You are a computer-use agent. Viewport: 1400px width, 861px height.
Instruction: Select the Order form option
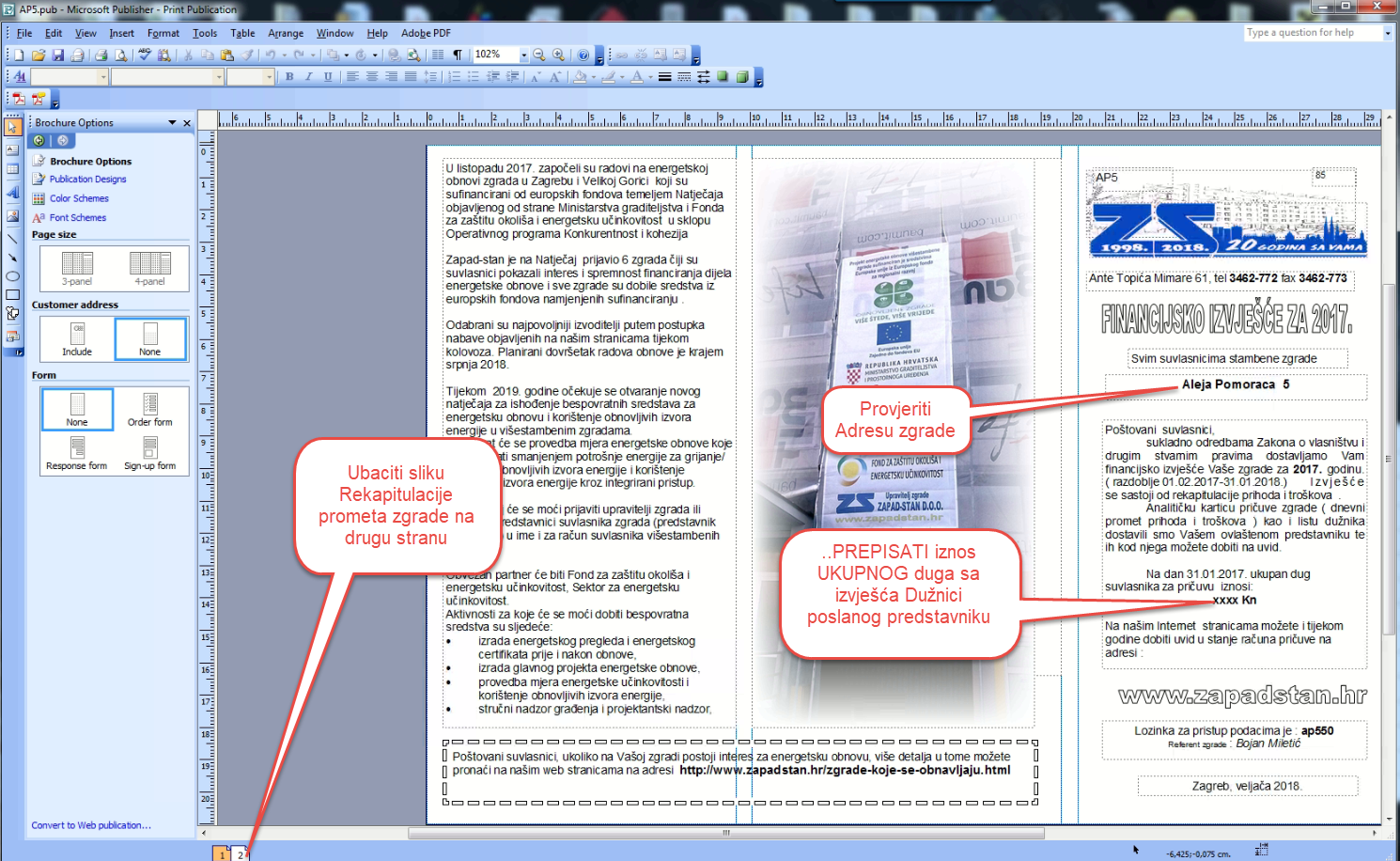[x=150, y=410]
